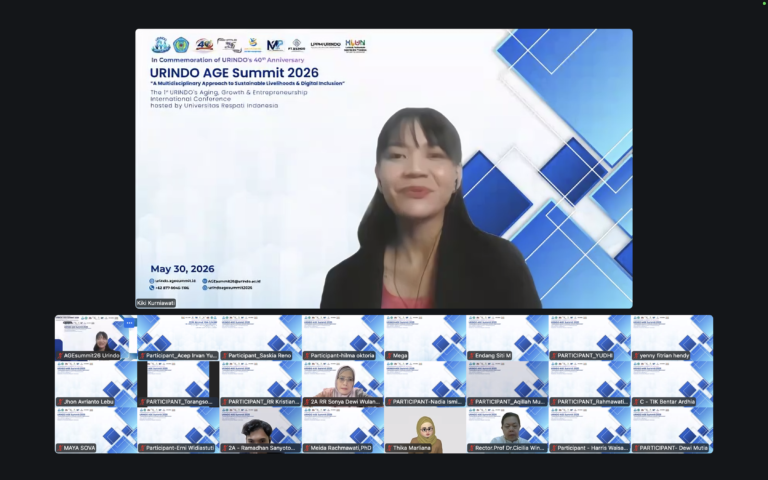Select the main speaker video of Kiki Kurniawati
The width and height of the screenshot is (768, 480).
(384, 168)
